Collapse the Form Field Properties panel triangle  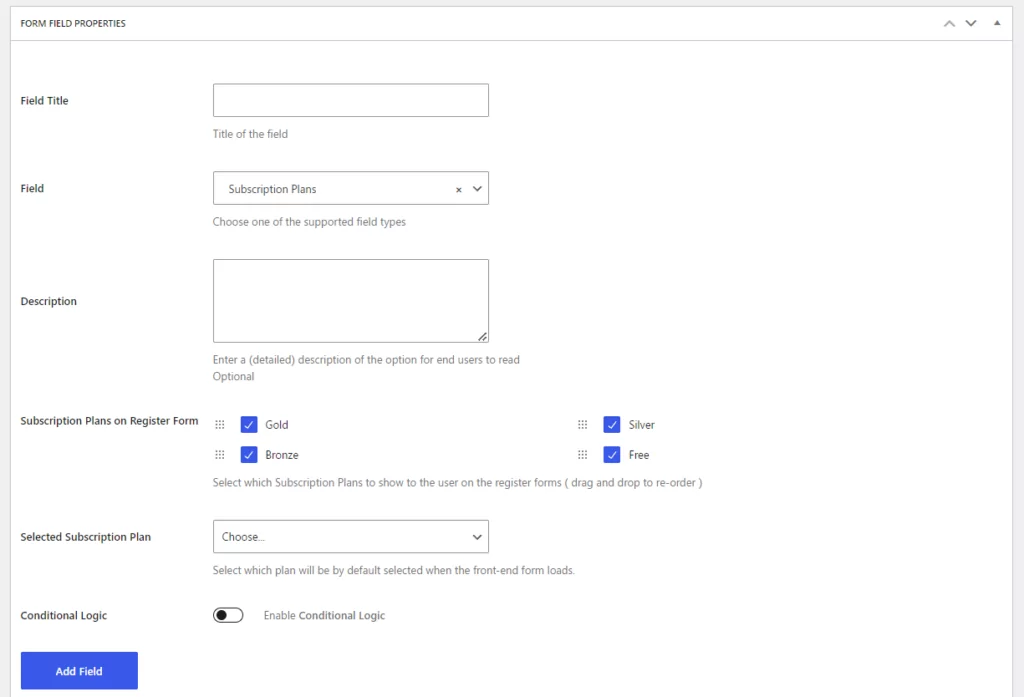click(x=997, y=23)
